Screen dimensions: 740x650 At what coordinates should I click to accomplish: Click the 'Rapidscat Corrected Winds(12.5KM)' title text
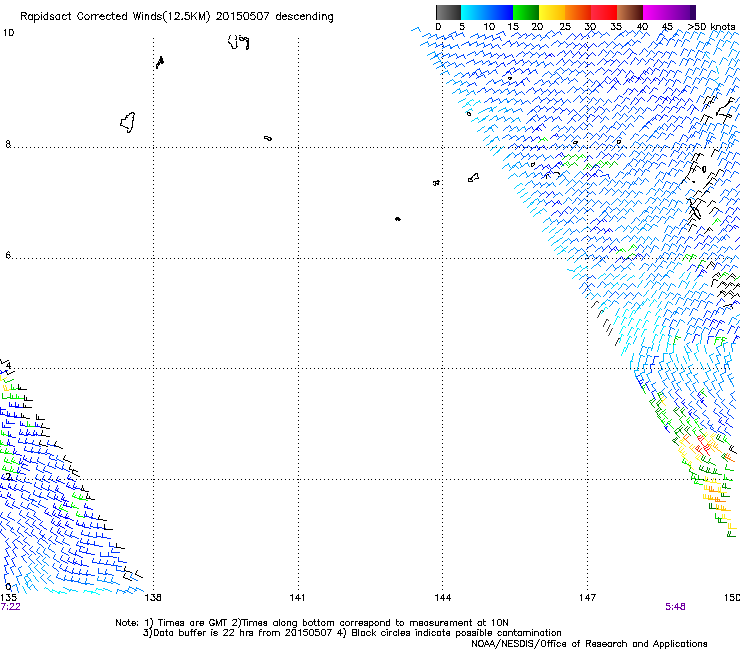(115, 17)
